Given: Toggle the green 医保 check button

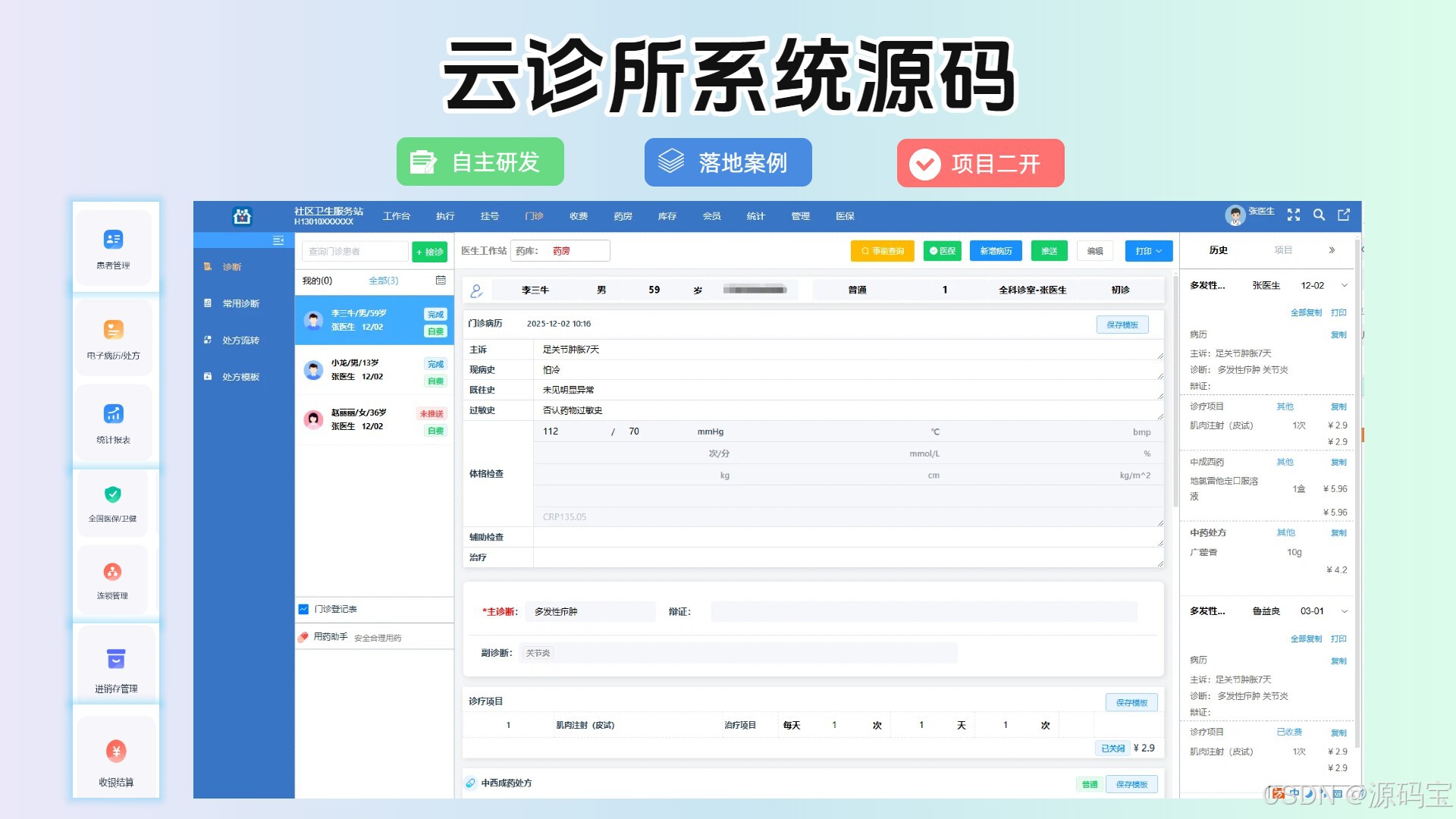Looking at the screenshot, I should pyautogui.click(x=942, y=251).
